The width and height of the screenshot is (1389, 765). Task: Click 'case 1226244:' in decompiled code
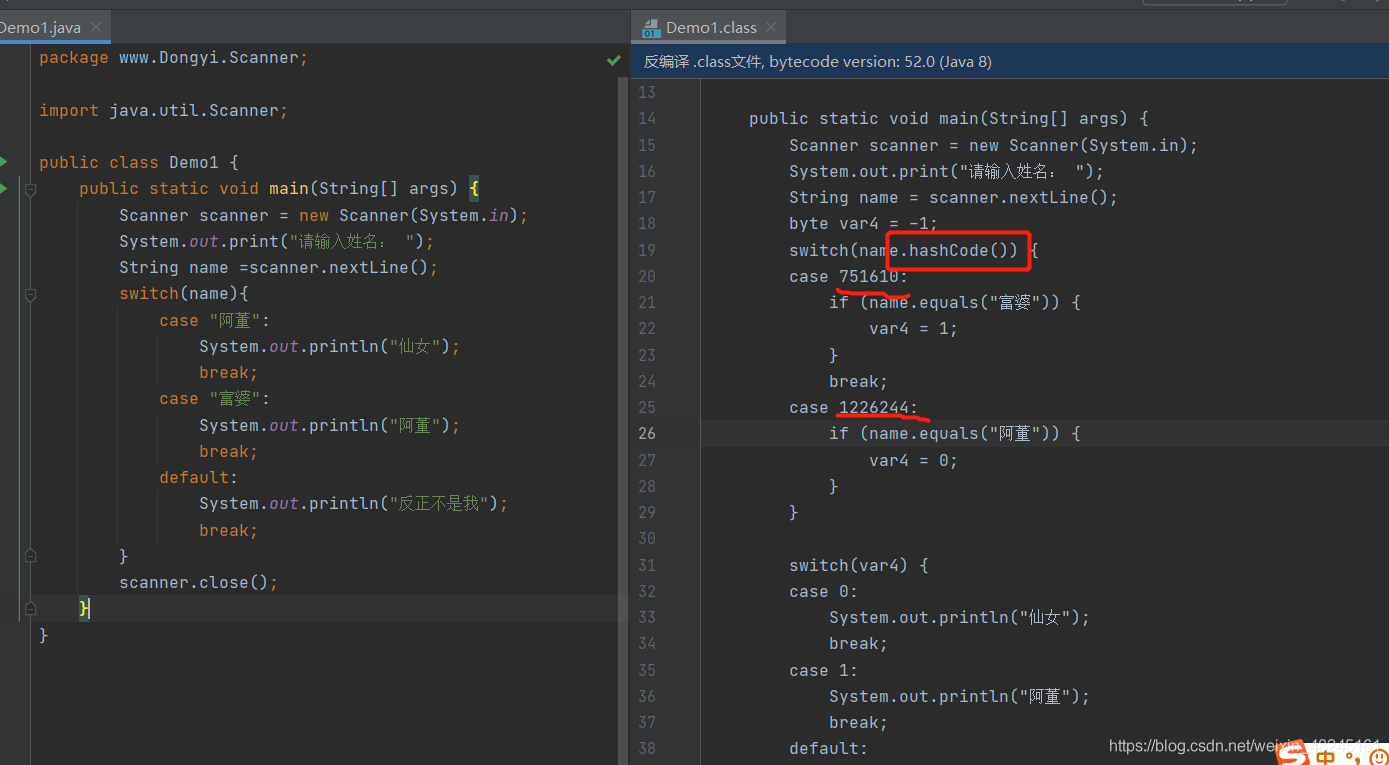coord(854,407)
